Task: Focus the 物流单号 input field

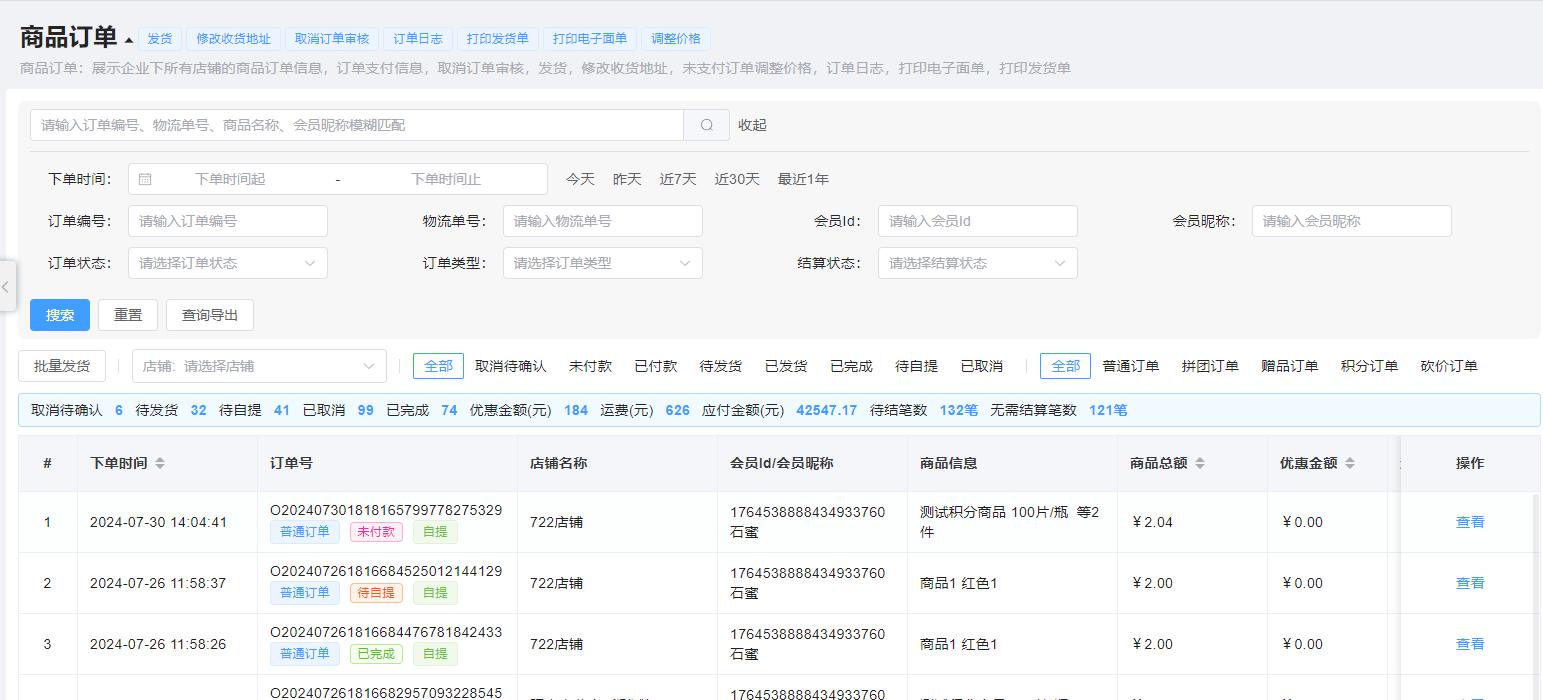Action: click(603, 221)
